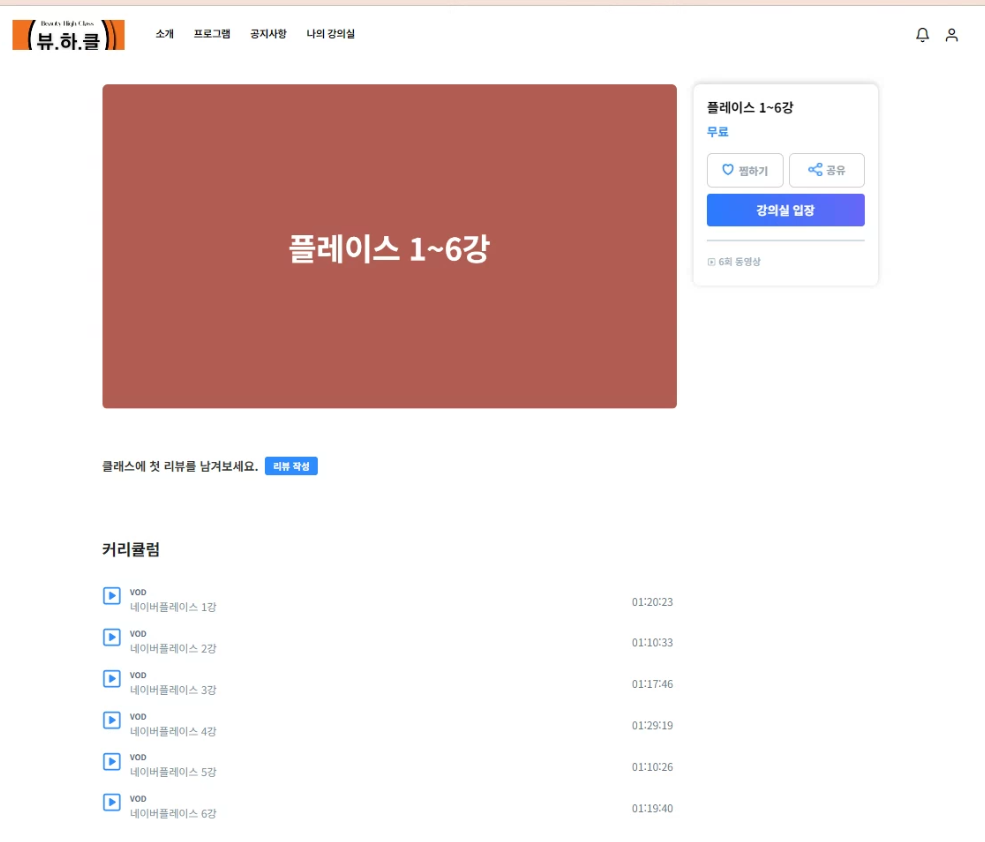Click the 무료 price label

click(x=717, y=132)
